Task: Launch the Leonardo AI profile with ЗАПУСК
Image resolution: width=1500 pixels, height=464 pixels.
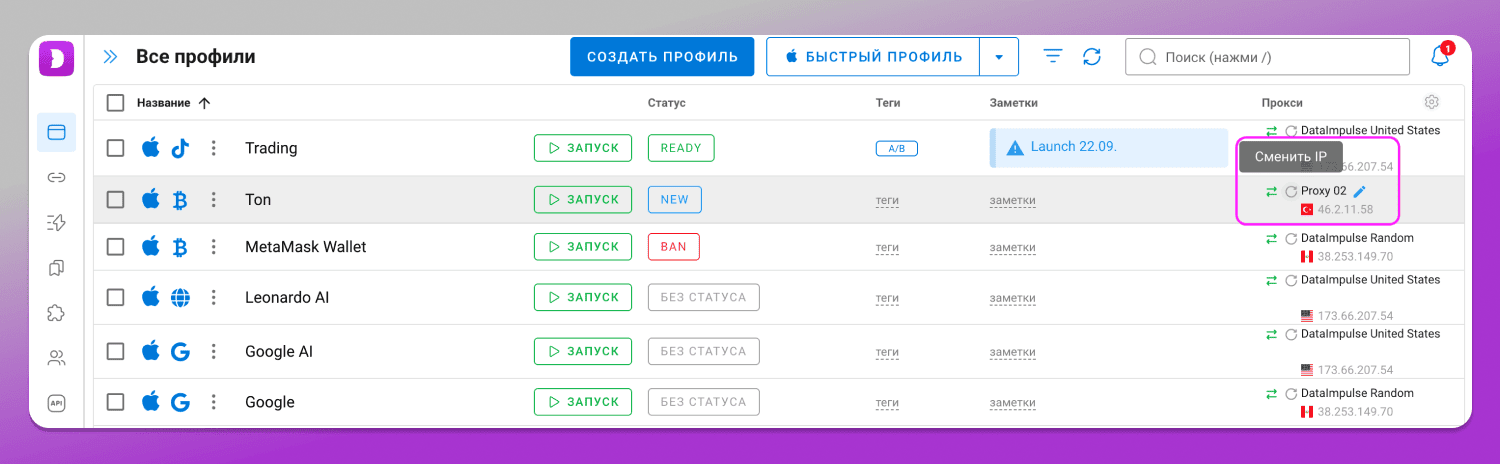Action: pos(583,297)
